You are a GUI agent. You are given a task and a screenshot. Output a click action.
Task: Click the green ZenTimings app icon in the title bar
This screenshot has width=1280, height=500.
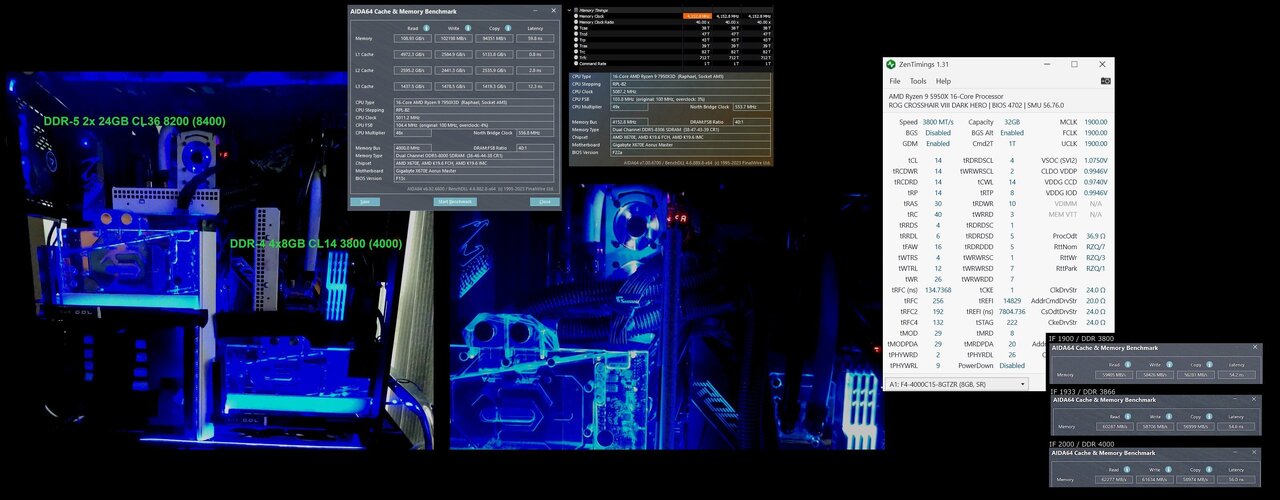(891, 64)
